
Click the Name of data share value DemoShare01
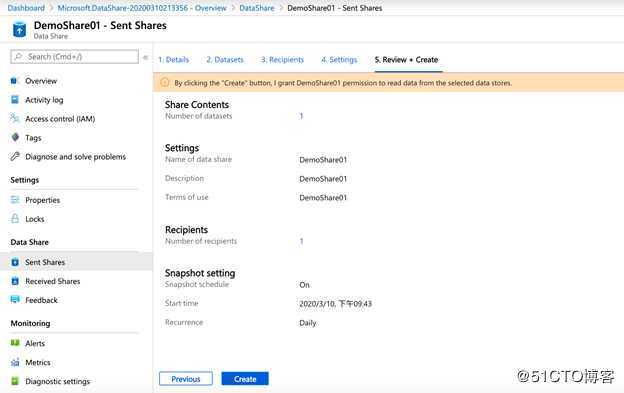pos(323,160)
